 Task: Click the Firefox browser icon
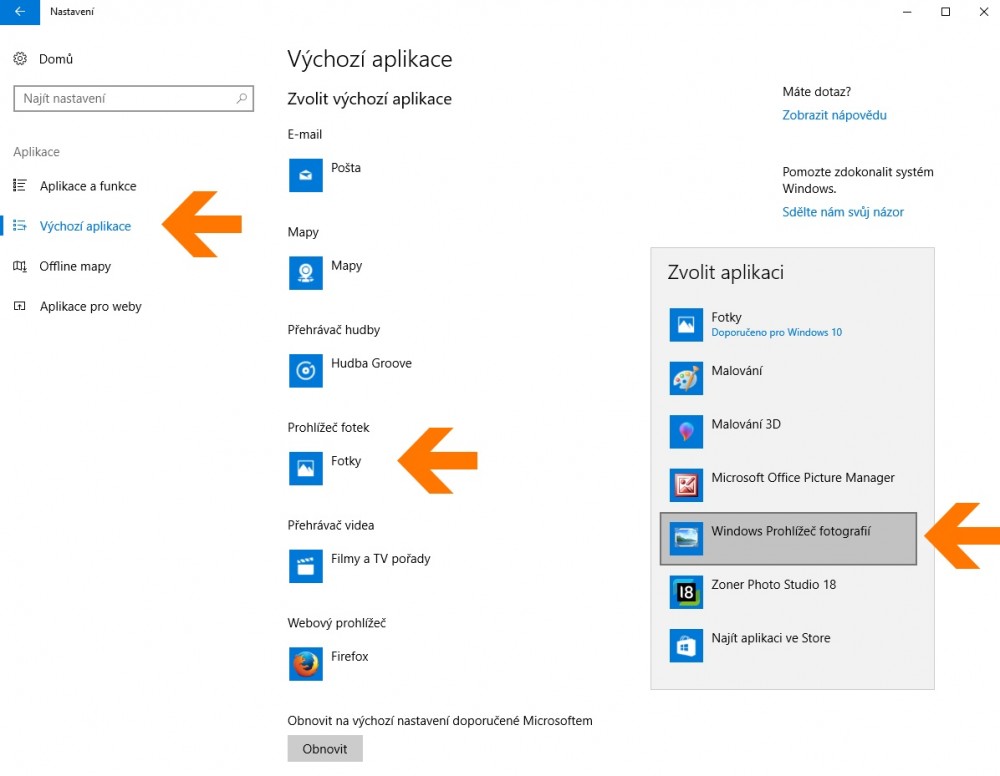[x=305, y=664]
